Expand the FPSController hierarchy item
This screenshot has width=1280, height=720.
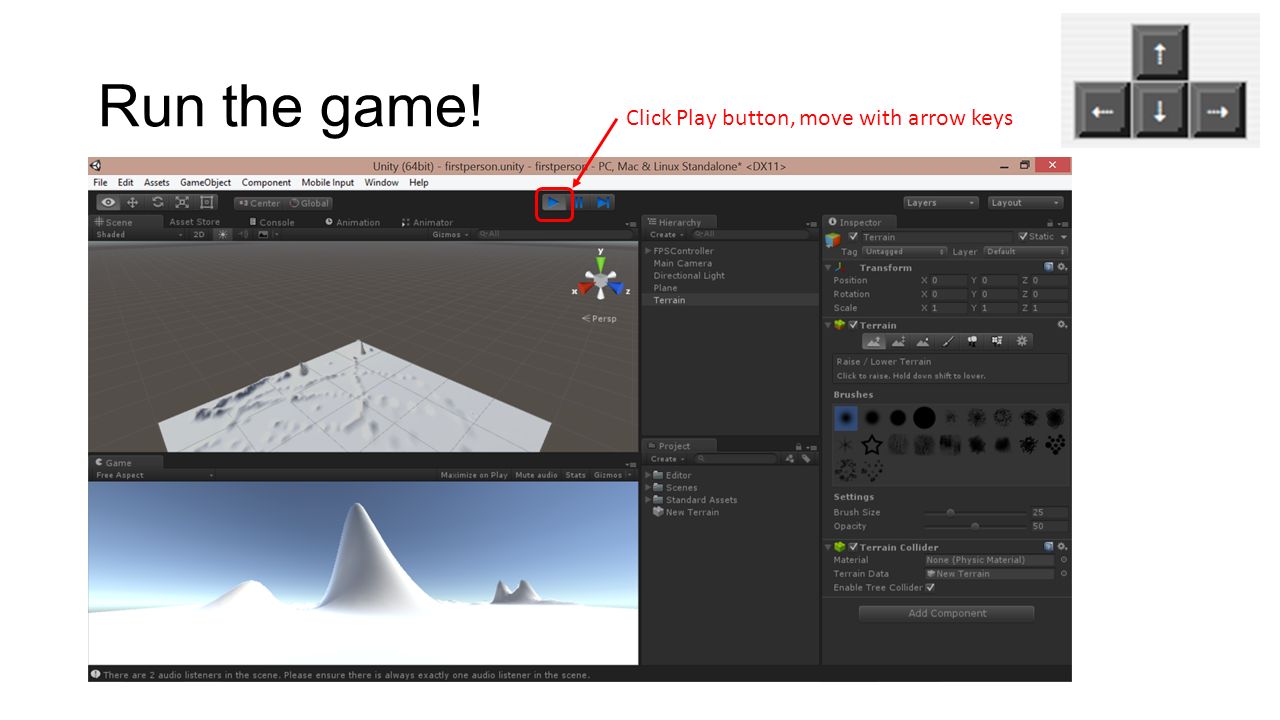(x=649, y=251)
